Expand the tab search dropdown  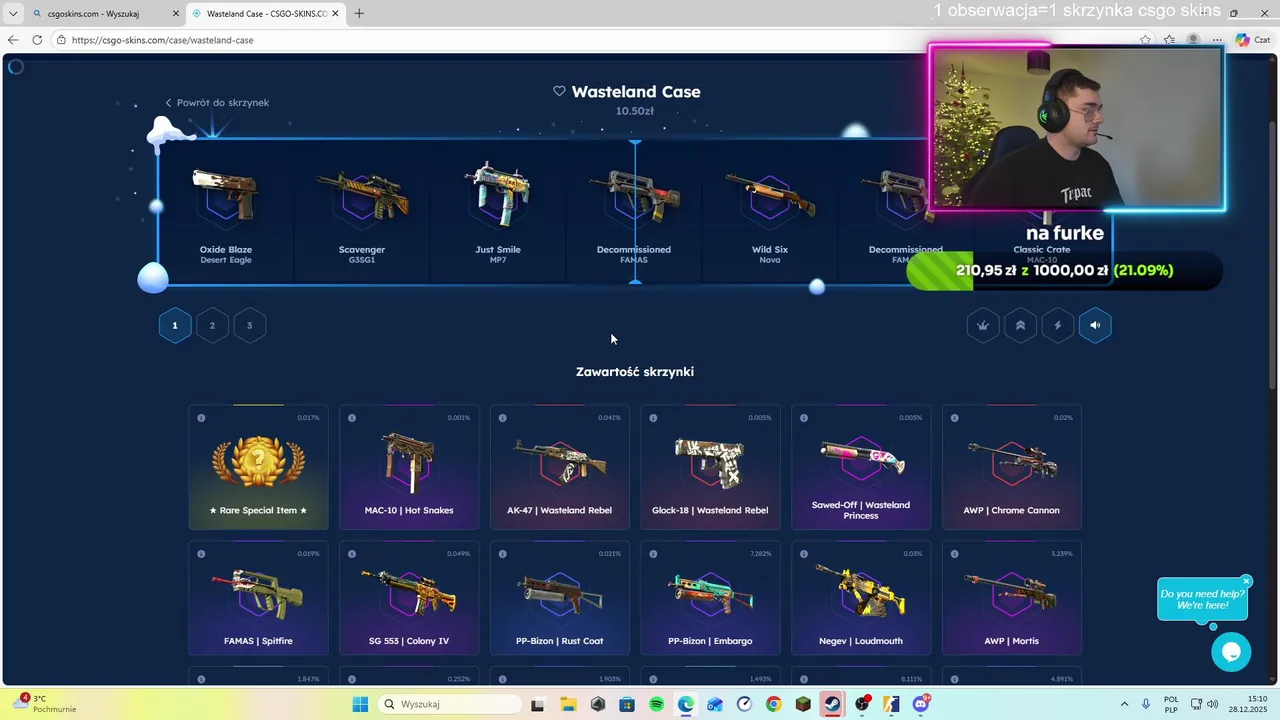13,14
